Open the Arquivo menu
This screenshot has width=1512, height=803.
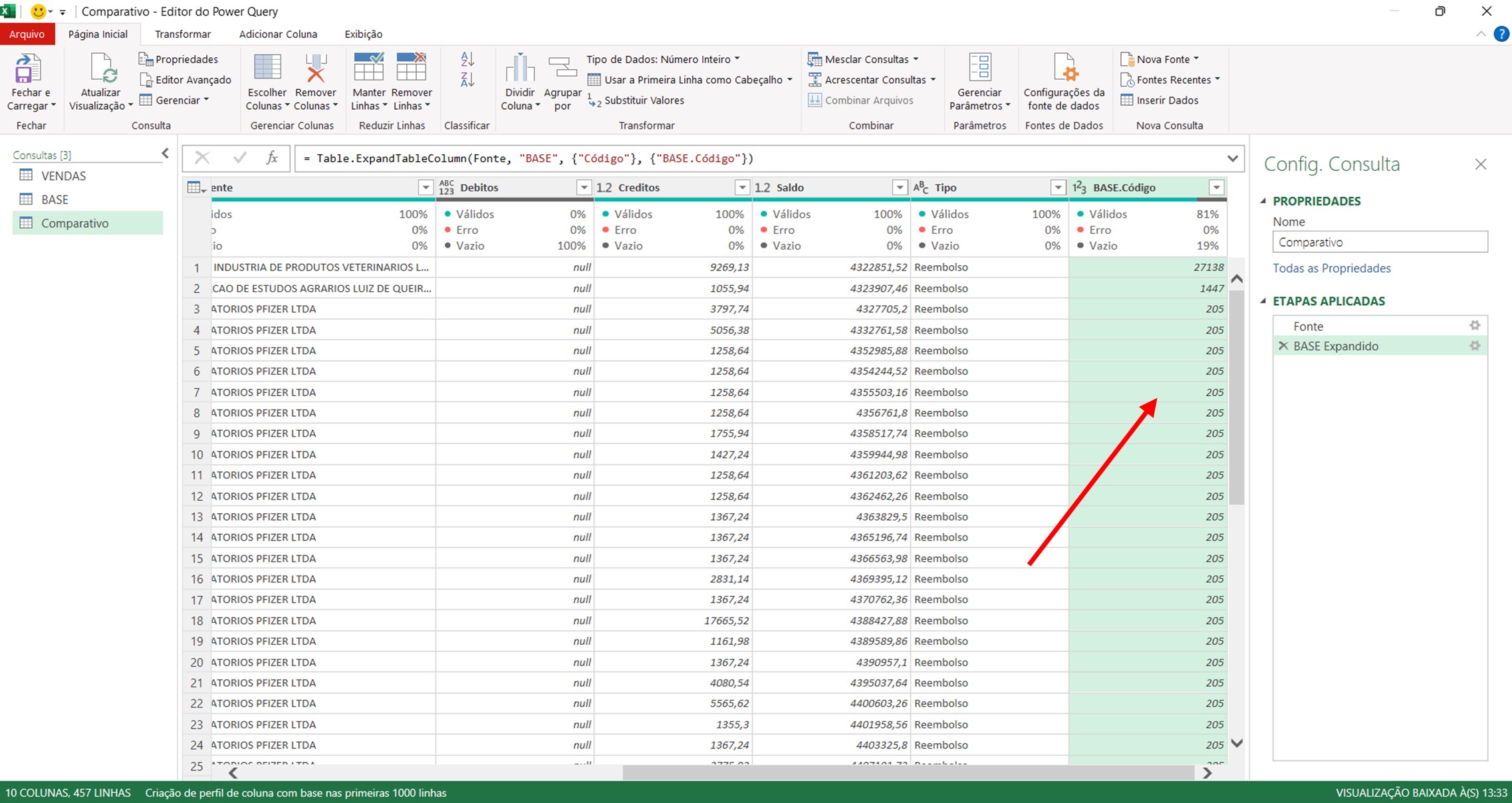(x=27, y=34)
